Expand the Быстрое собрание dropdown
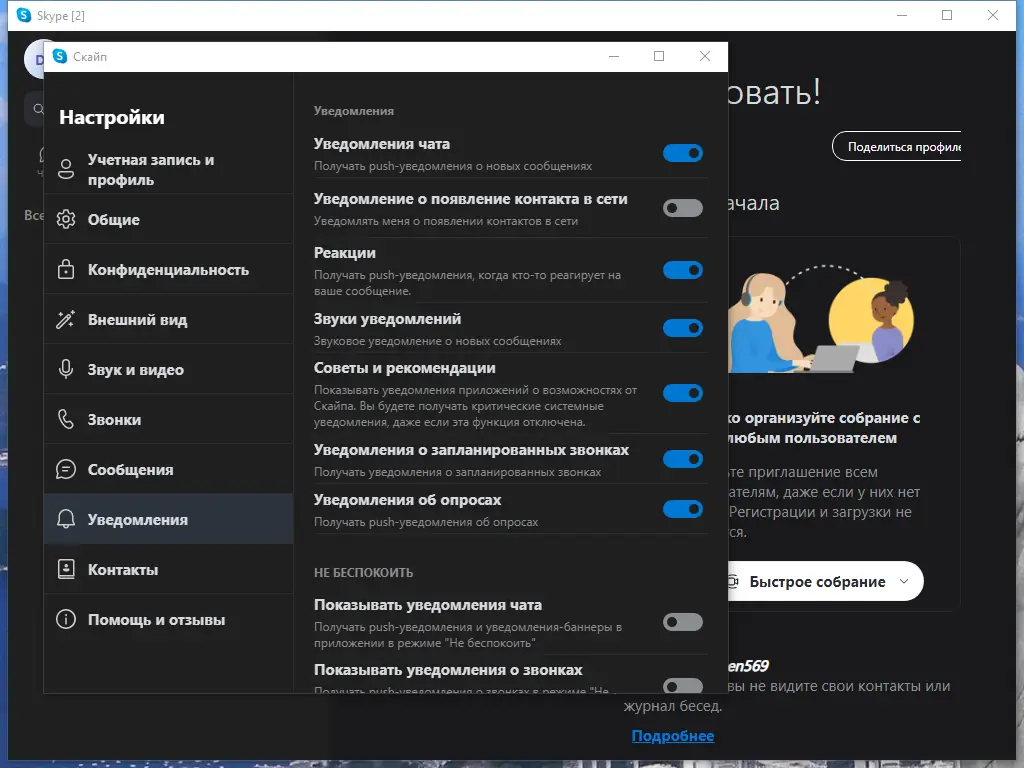 [x=903, y=581]
